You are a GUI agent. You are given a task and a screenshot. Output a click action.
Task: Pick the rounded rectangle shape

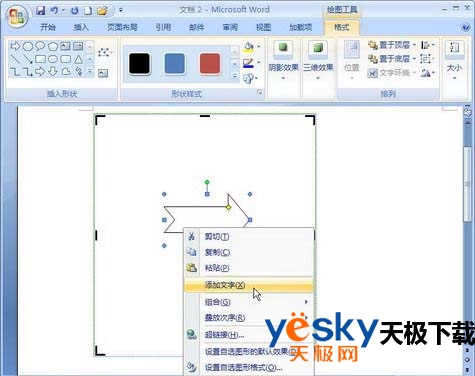pyautogui.click(x=66, y=59)
